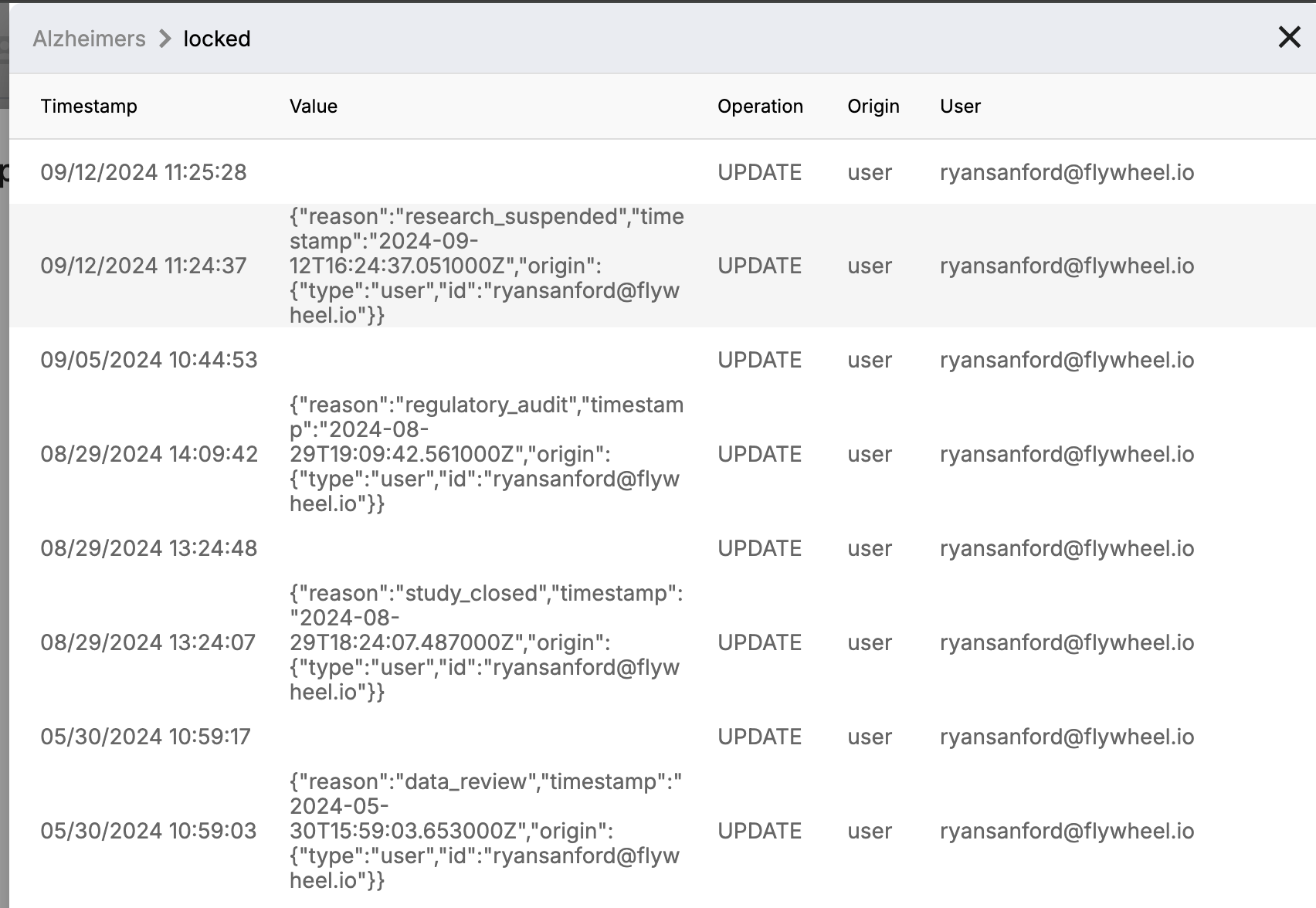Click origin user in the 09/12/2024 11:25:28 row
The height and width of the screenshot is (908, 1316).
click(x=870, y=172)
